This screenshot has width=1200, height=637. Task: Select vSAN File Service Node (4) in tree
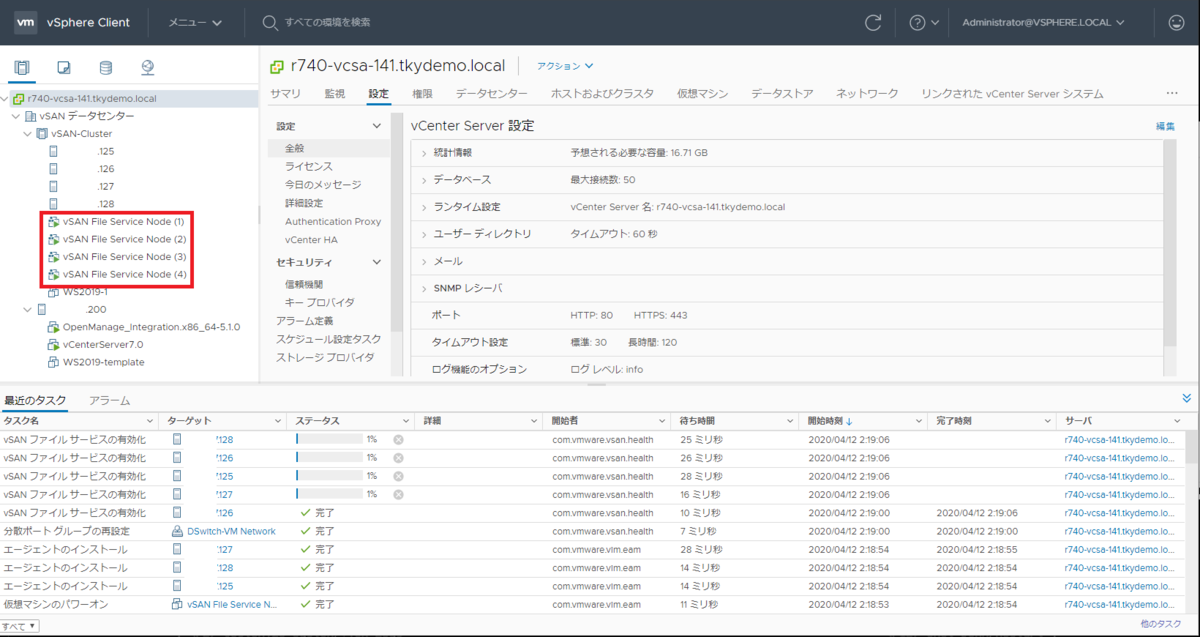(x=124, y=274)
